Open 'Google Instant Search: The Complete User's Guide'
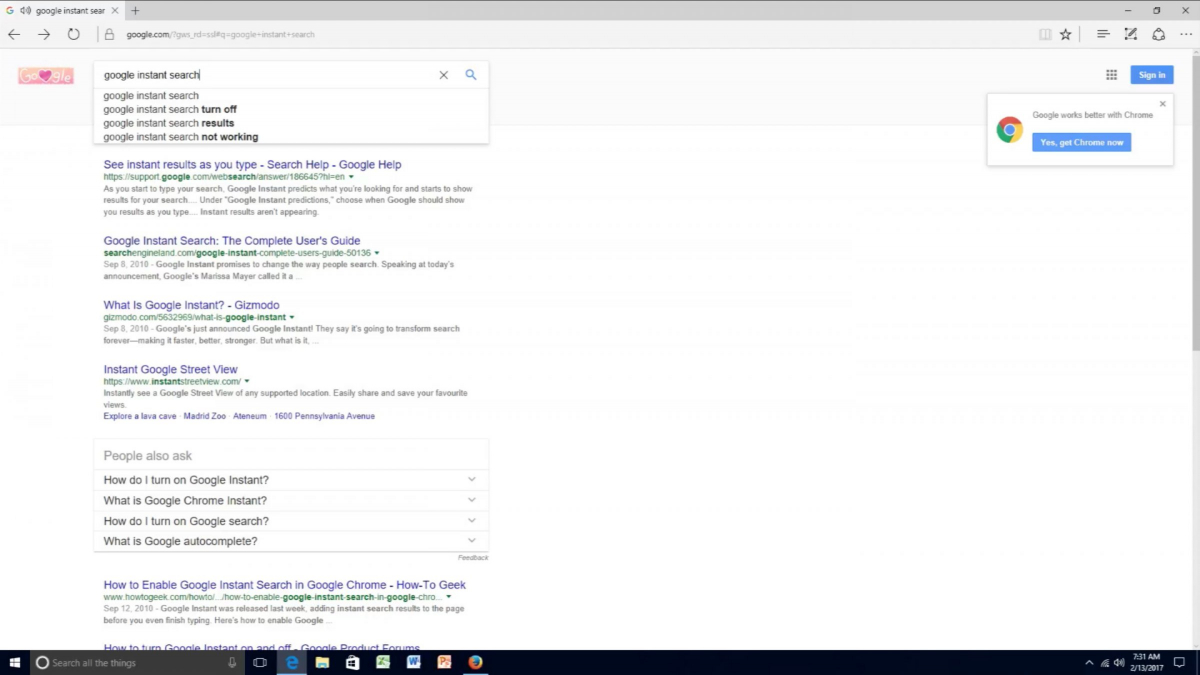Viewport: 1200px width, 675px height. (x=232, y=241)
